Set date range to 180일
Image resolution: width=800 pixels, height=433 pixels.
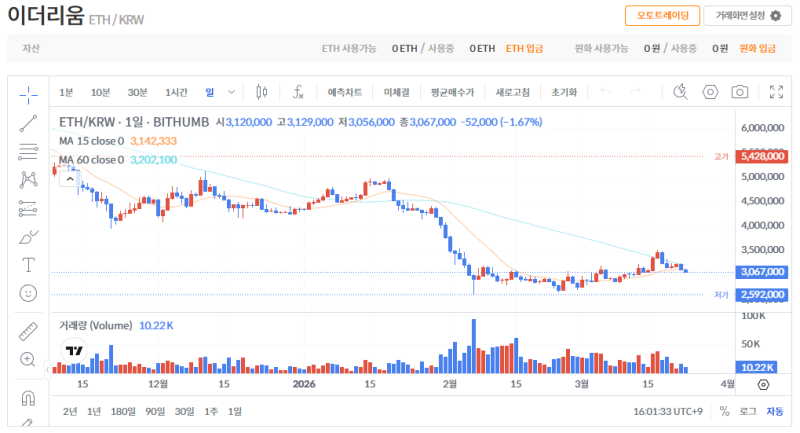[x=123, y=412]
